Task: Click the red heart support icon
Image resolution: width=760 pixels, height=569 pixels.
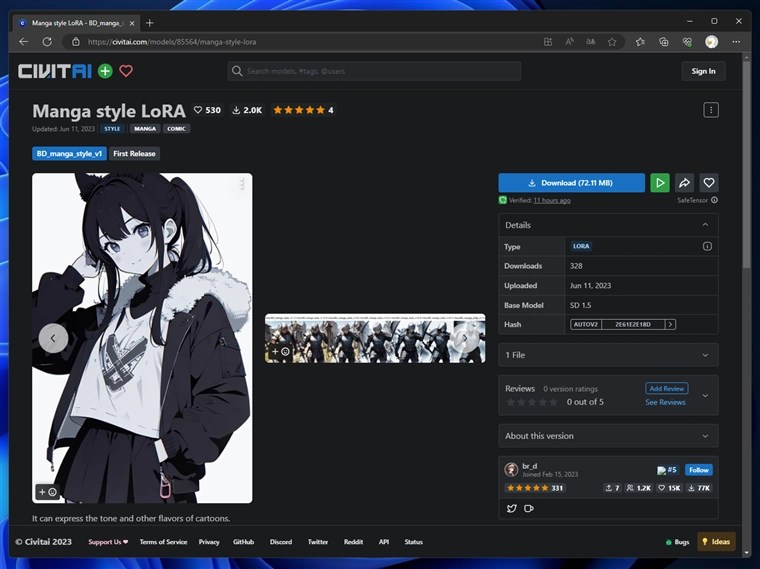Action: tap(126, 71)
